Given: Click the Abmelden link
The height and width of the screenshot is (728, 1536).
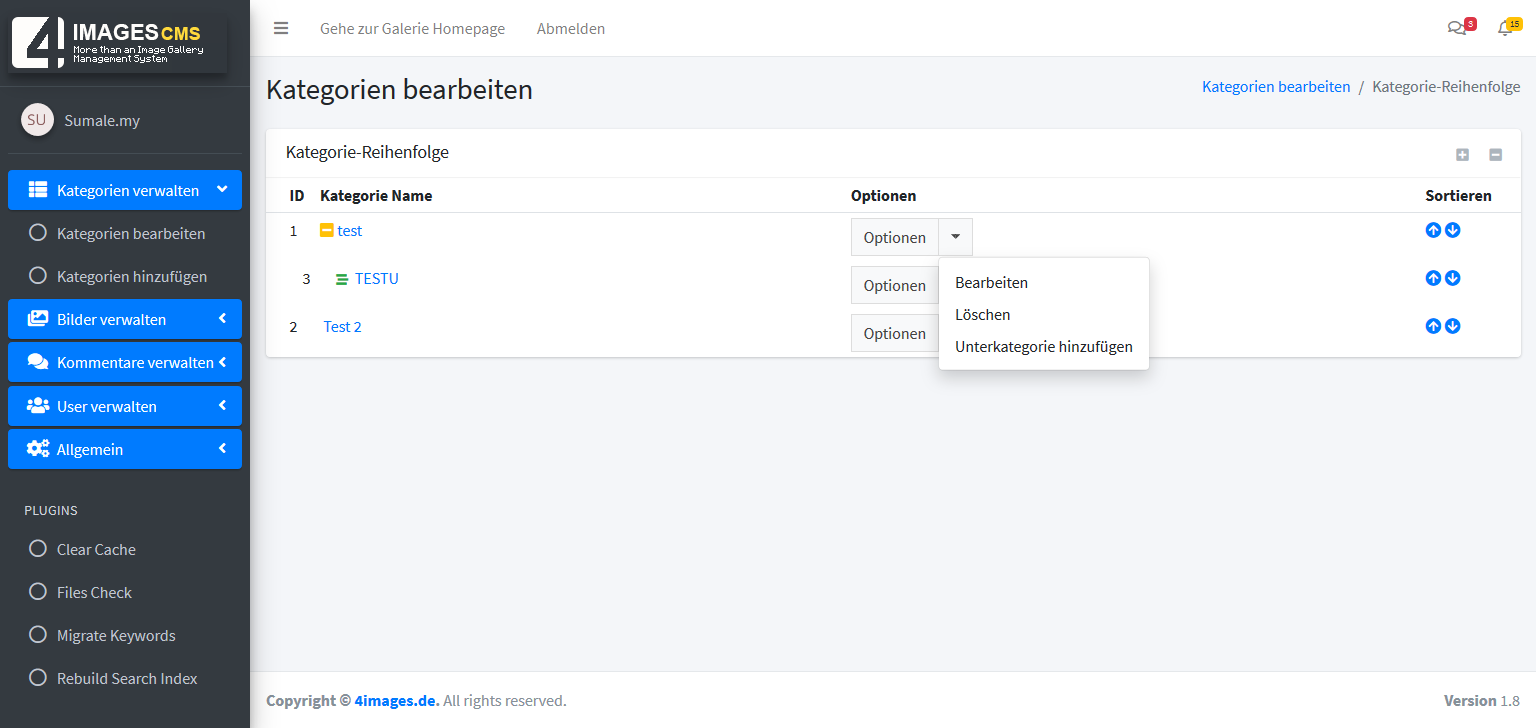Looking at the screenshot, I should click(571, 29).
